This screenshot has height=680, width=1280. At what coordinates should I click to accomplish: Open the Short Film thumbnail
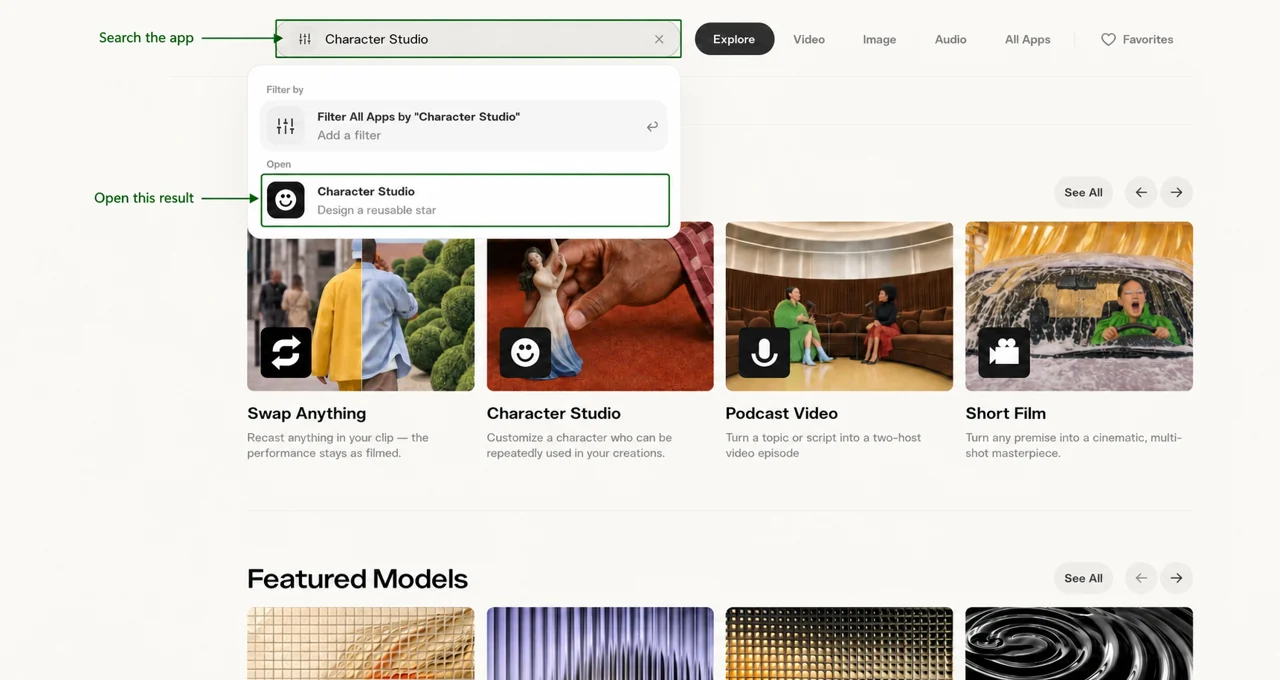(x=1079, y=306)
